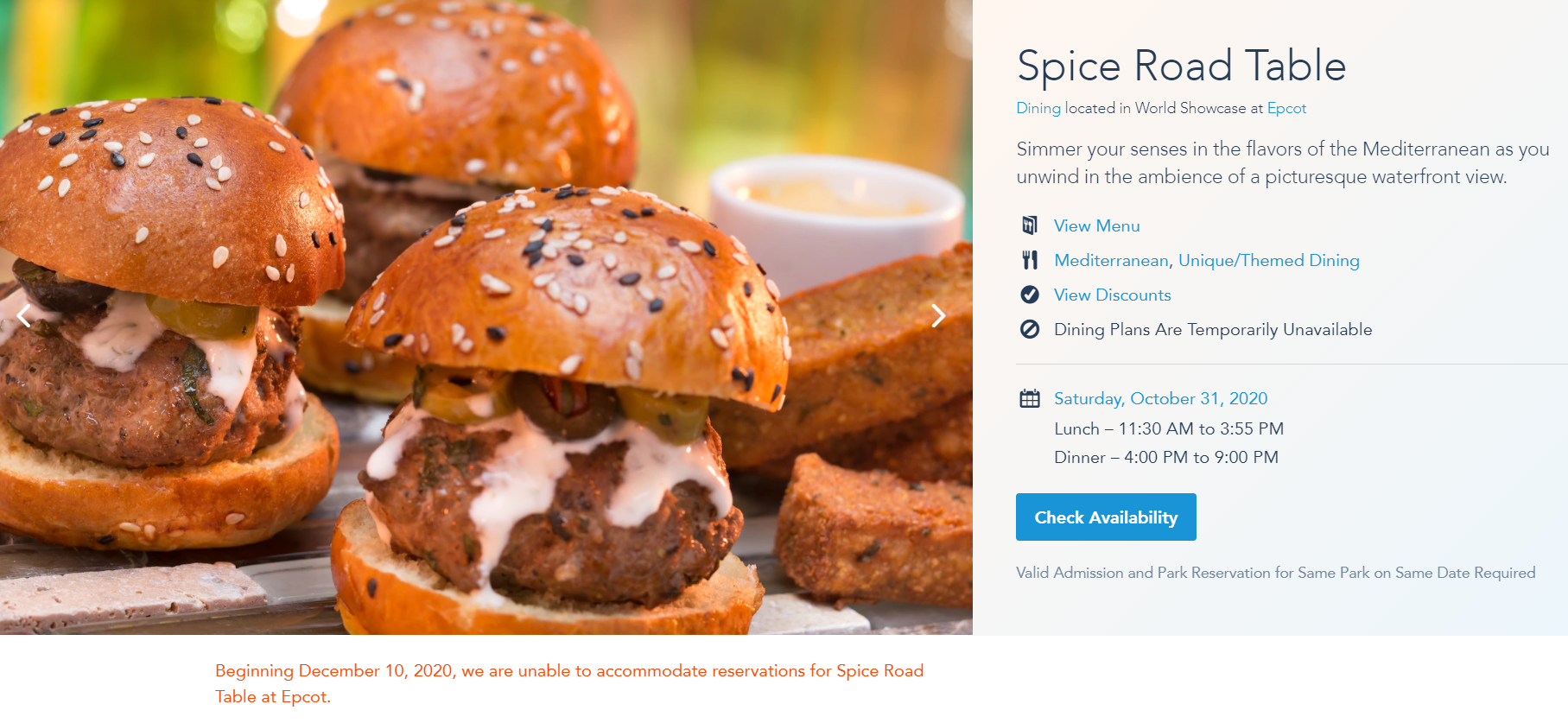The height and width of the screenshot is (723, 1568).
Task: Click the Dining Plans Temporarily Unavailable text
Action: click(1213, 329)
